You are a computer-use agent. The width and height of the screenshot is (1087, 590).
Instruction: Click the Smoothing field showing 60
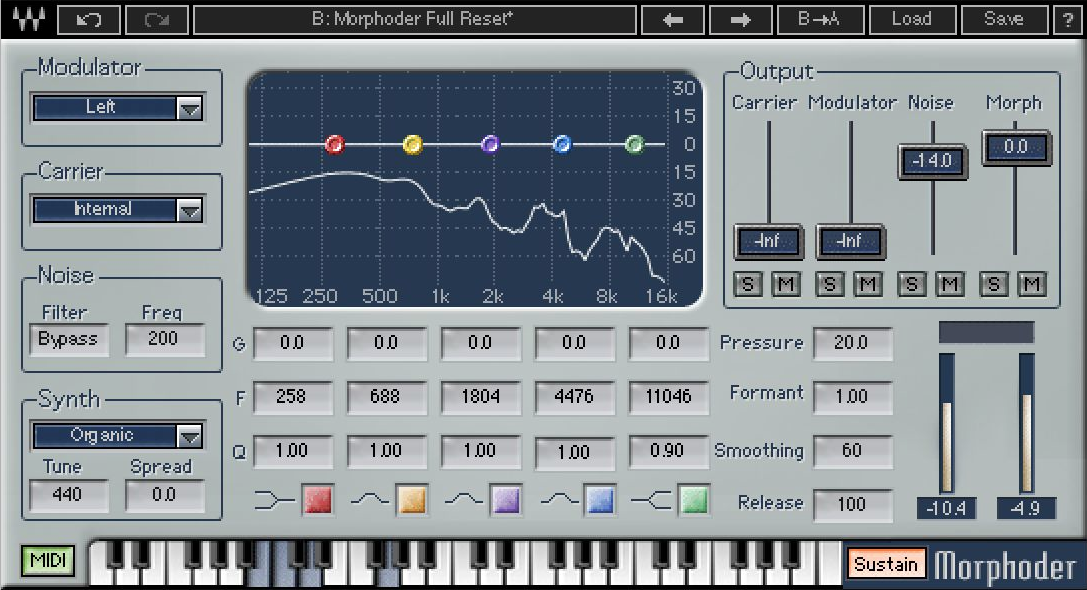coord(852,451)
